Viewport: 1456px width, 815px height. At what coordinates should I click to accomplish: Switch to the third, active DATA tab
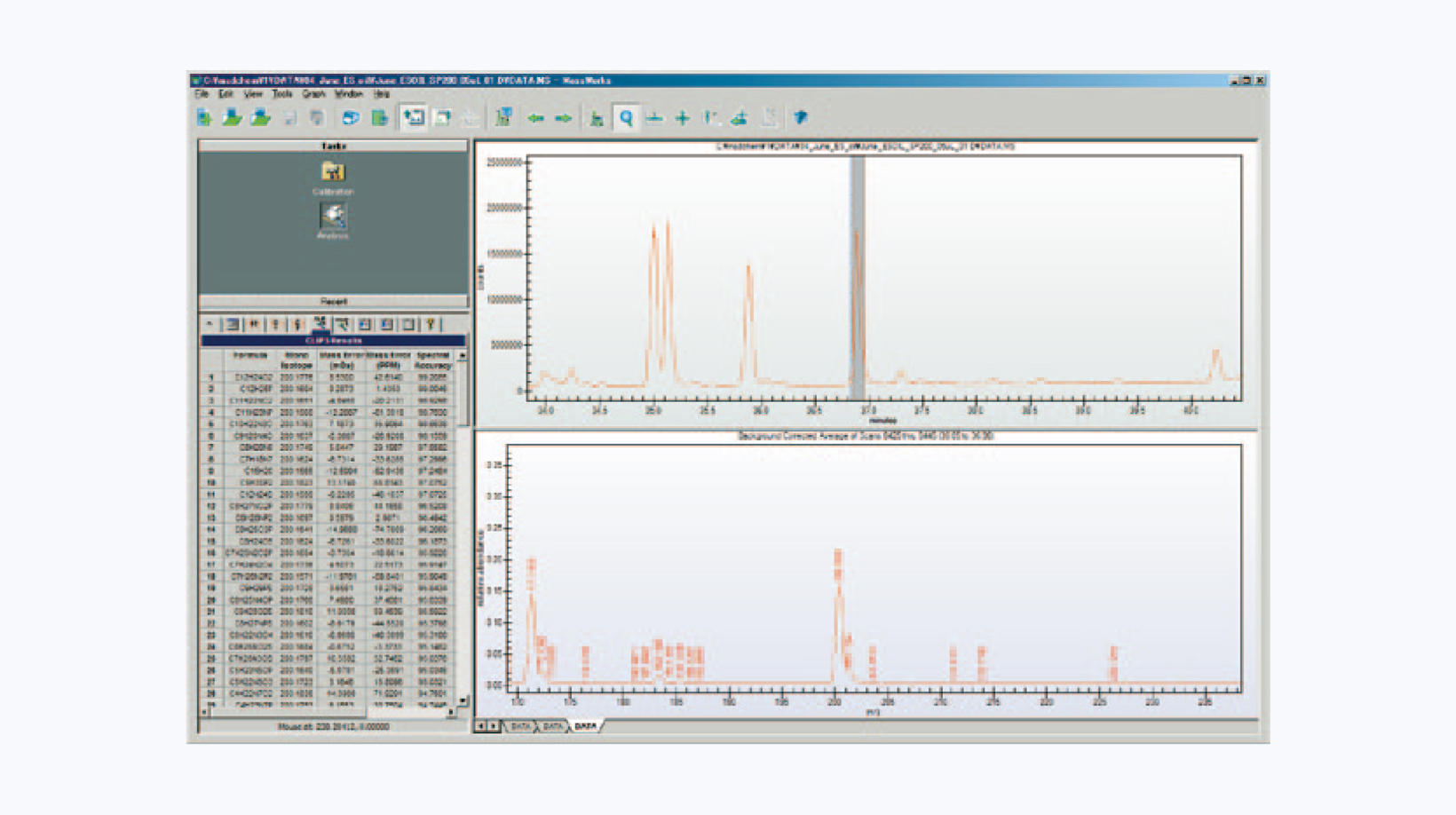tap(586, 726)
